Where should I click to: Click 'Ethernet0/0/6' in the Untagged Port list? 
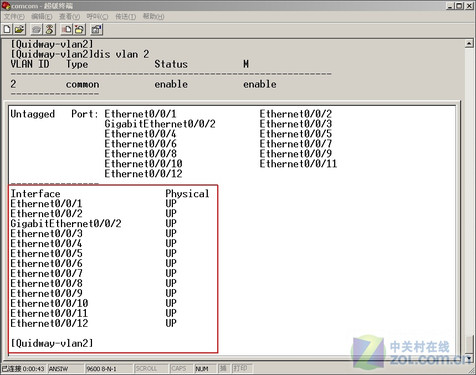pyautogui.click(x=140, y=144)
